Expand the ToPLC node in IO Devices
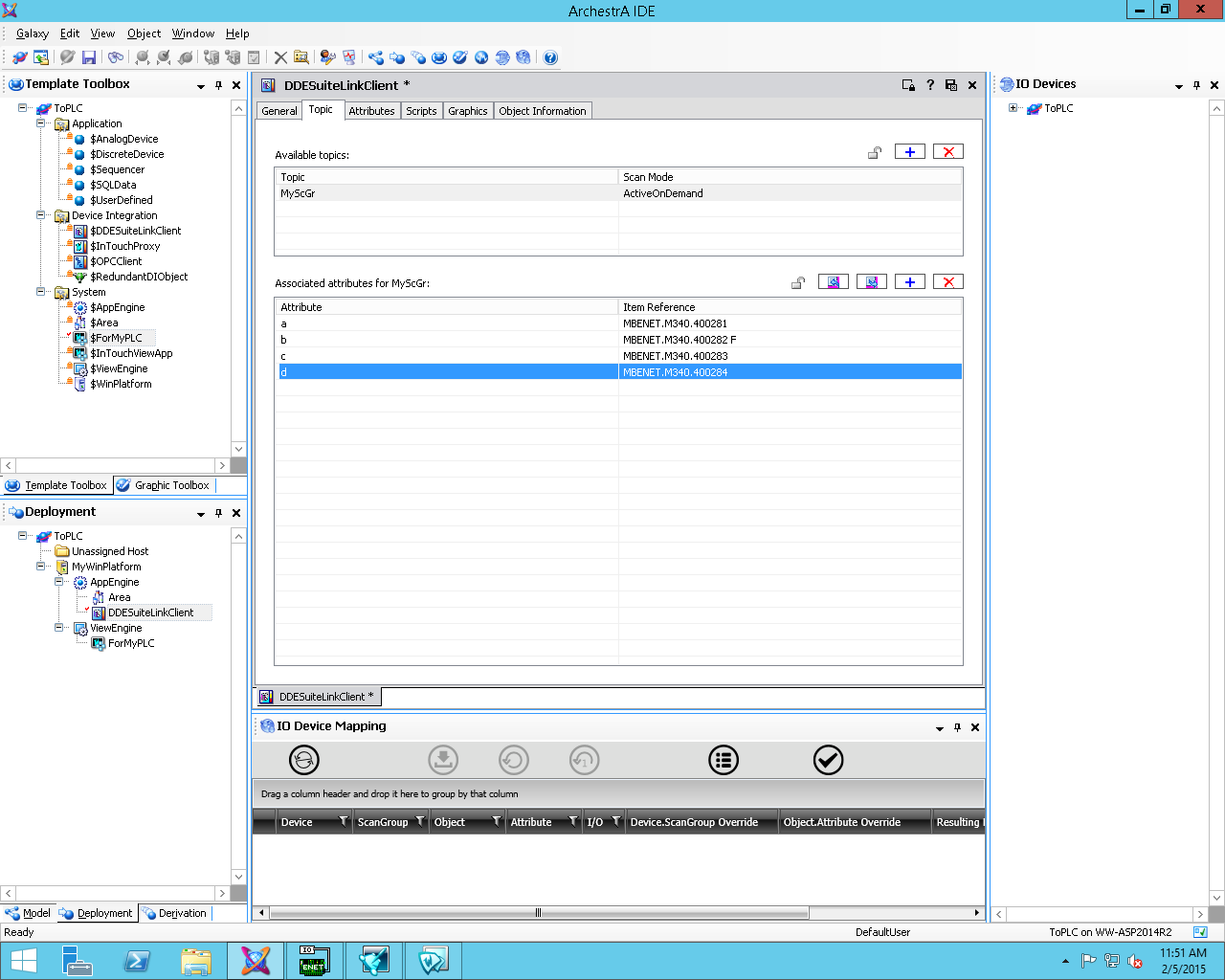 (1013, 108)
